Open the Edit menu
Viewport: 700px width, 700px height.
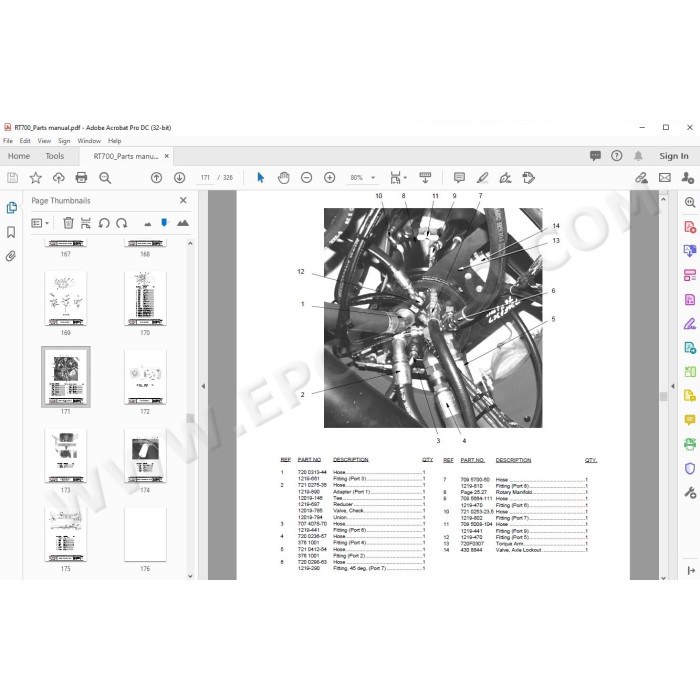pos(25,141)
